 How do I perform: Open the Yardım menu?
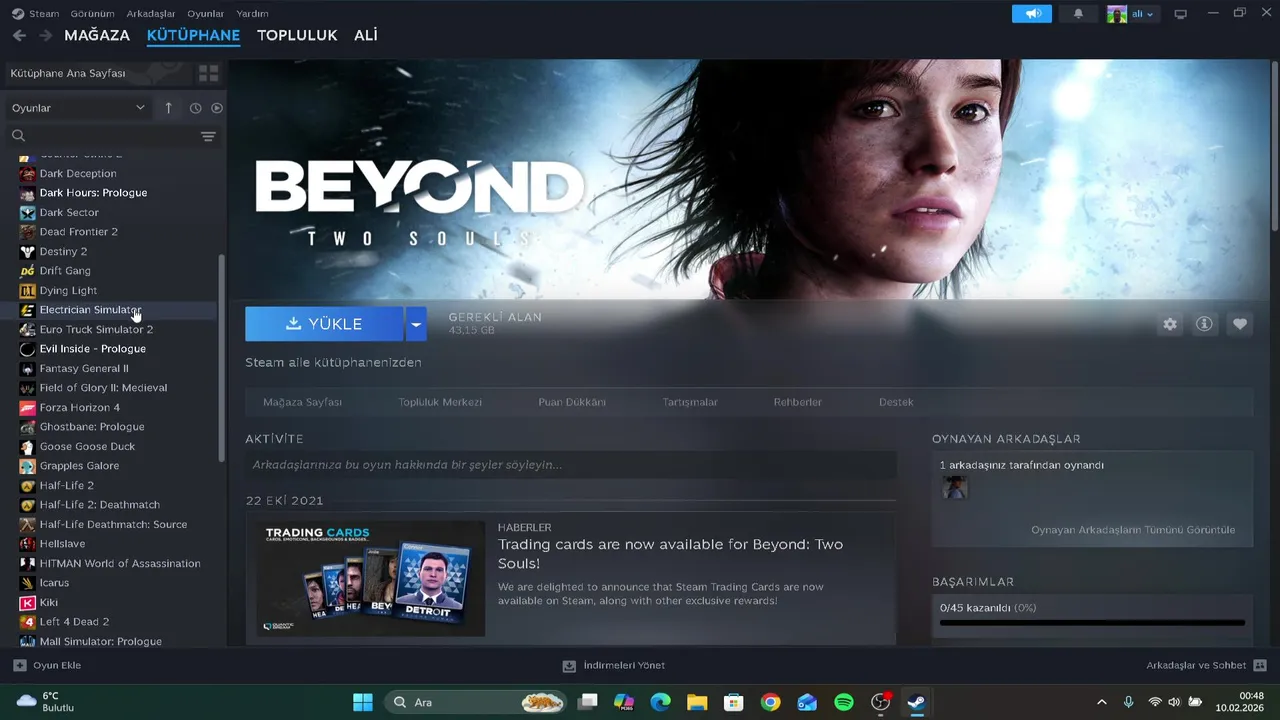[252, 14]
